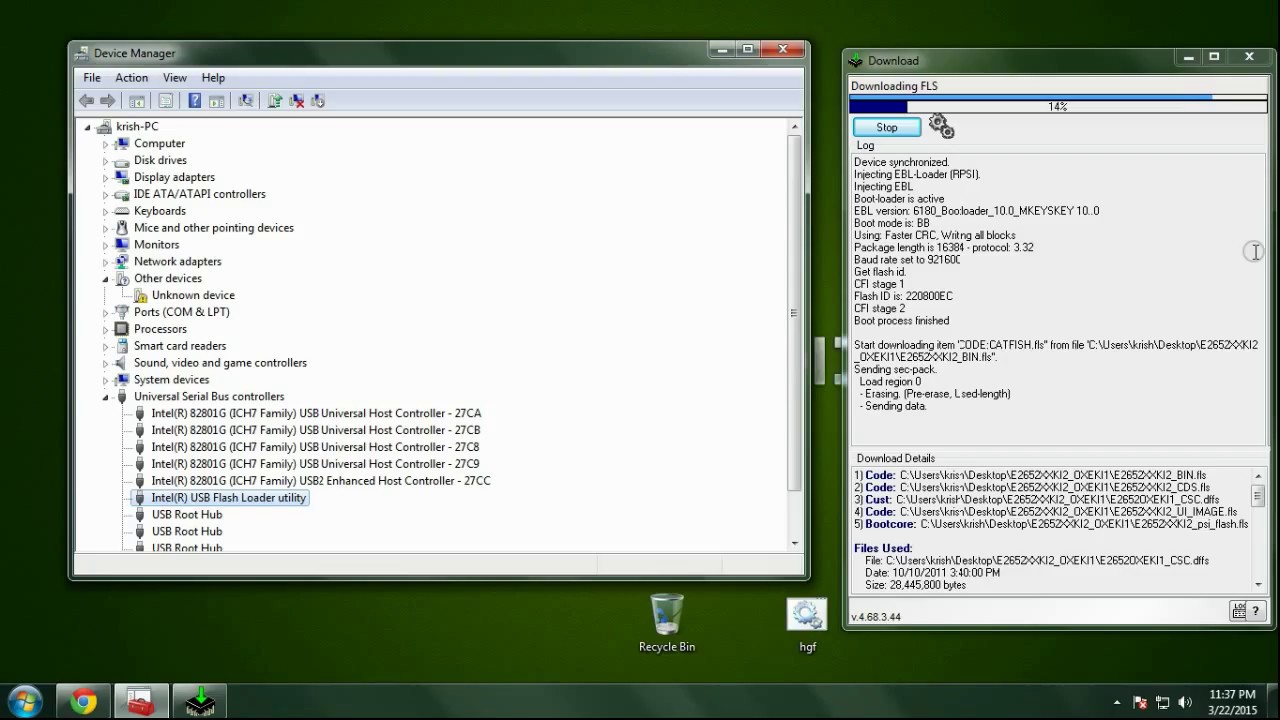Select Intel(R) USB Flash Loader utility item

229,498
